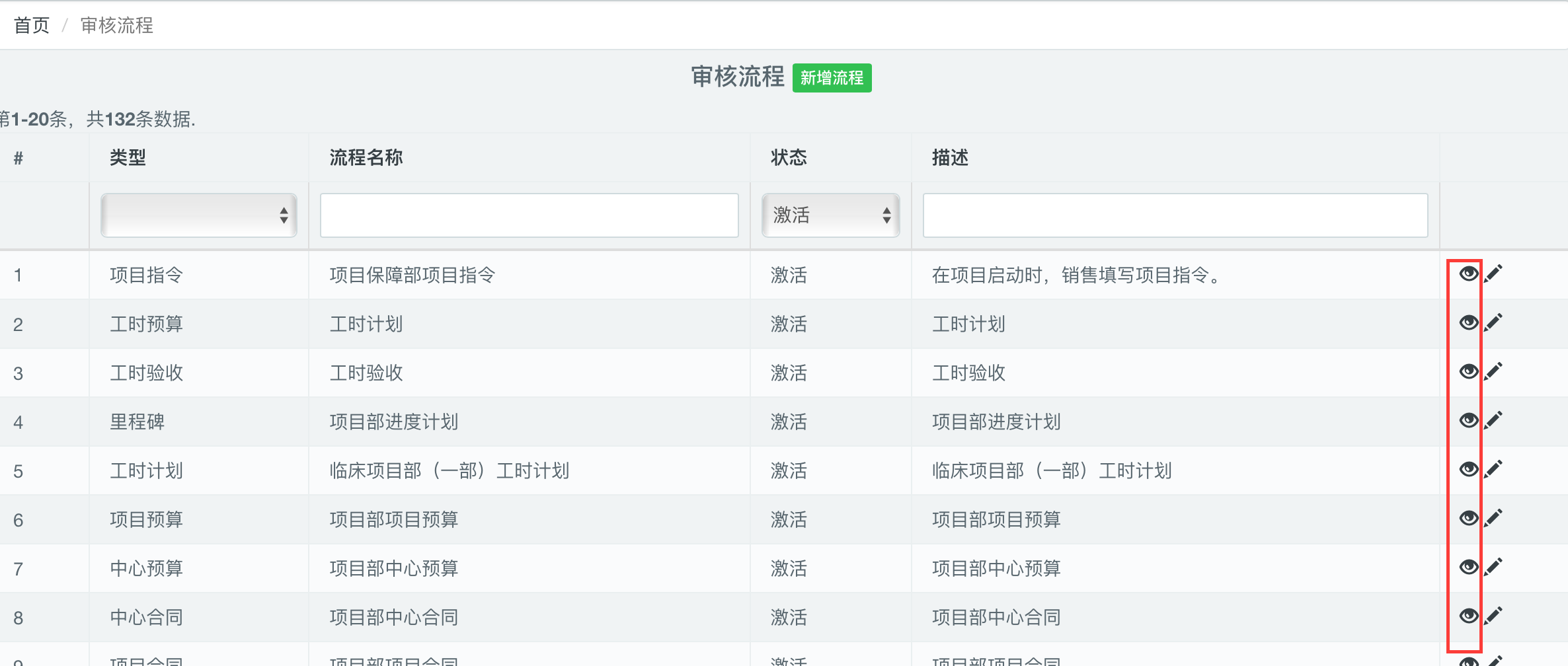
Task: Sort by the 状态 column header
Action: [x=789, y=157]
